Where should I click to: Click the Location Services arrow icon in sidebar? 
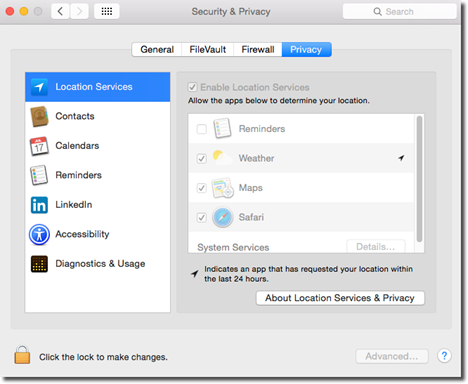(x=39, y=87)
